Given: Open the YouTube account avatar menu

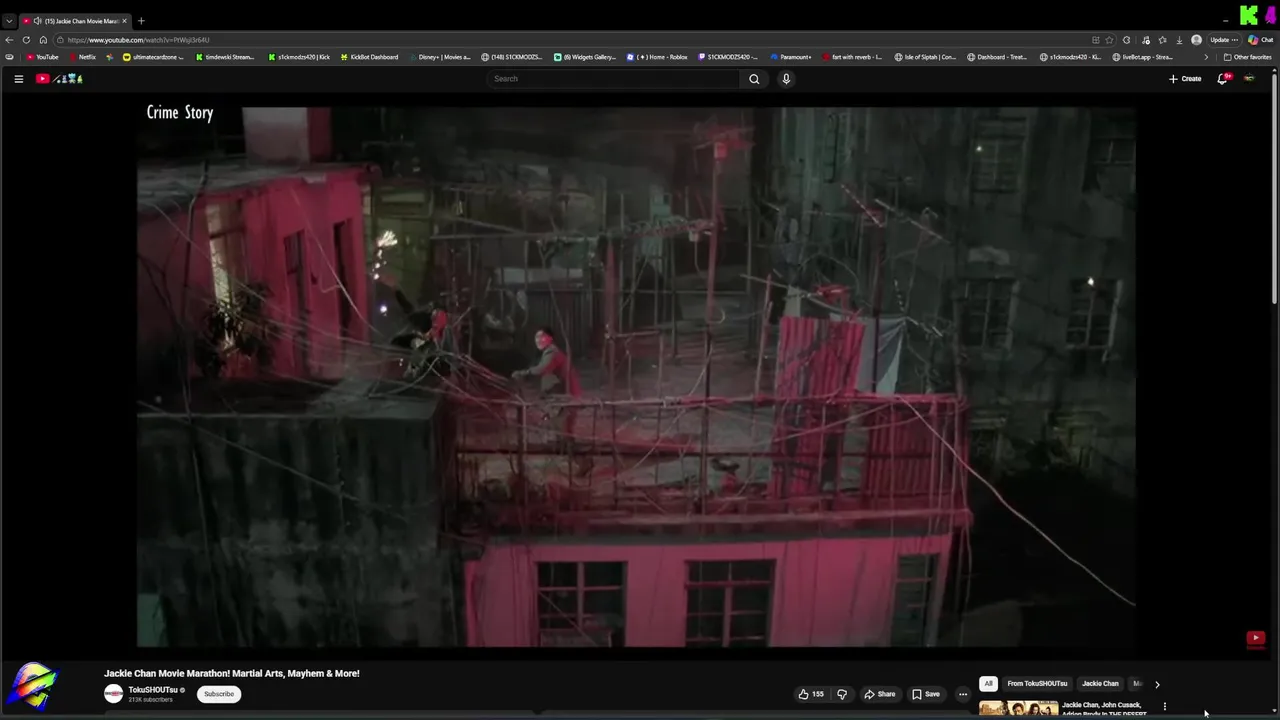Looking at the screenshot, I should [1249, 79].
